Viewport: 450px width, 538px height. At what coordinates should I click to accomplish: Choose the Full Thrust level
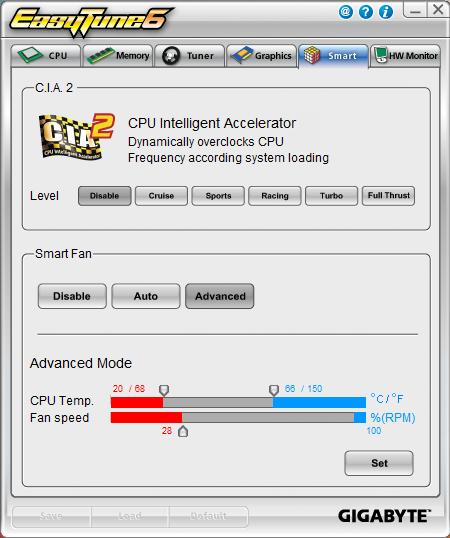click(388, 196)
